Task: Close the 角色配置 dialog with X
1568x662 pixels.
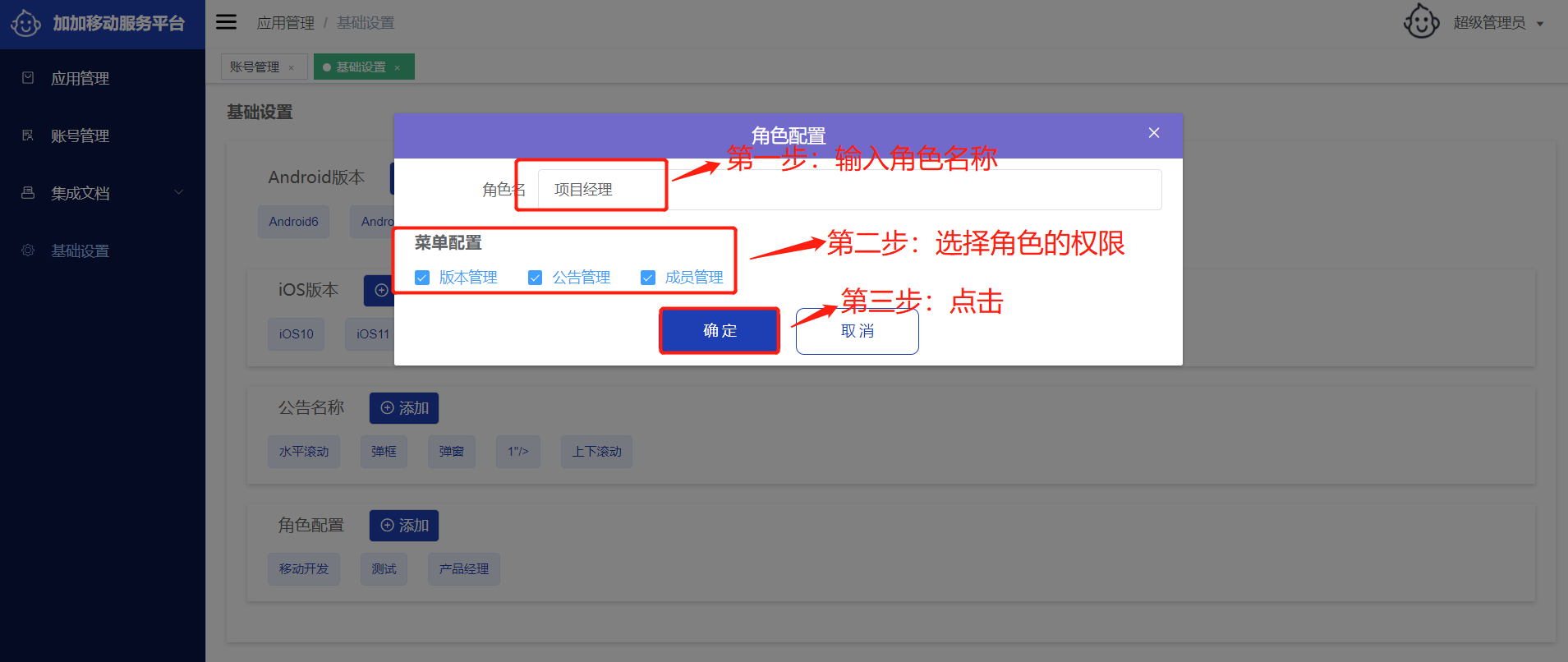Action: point(1154,133)
